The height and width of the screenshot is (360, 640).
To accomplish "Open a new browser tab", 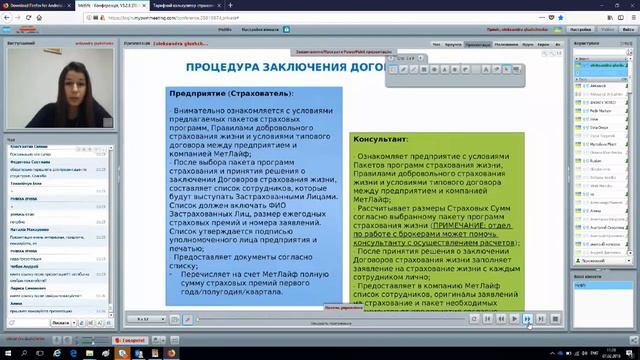I will click(230, 5).
